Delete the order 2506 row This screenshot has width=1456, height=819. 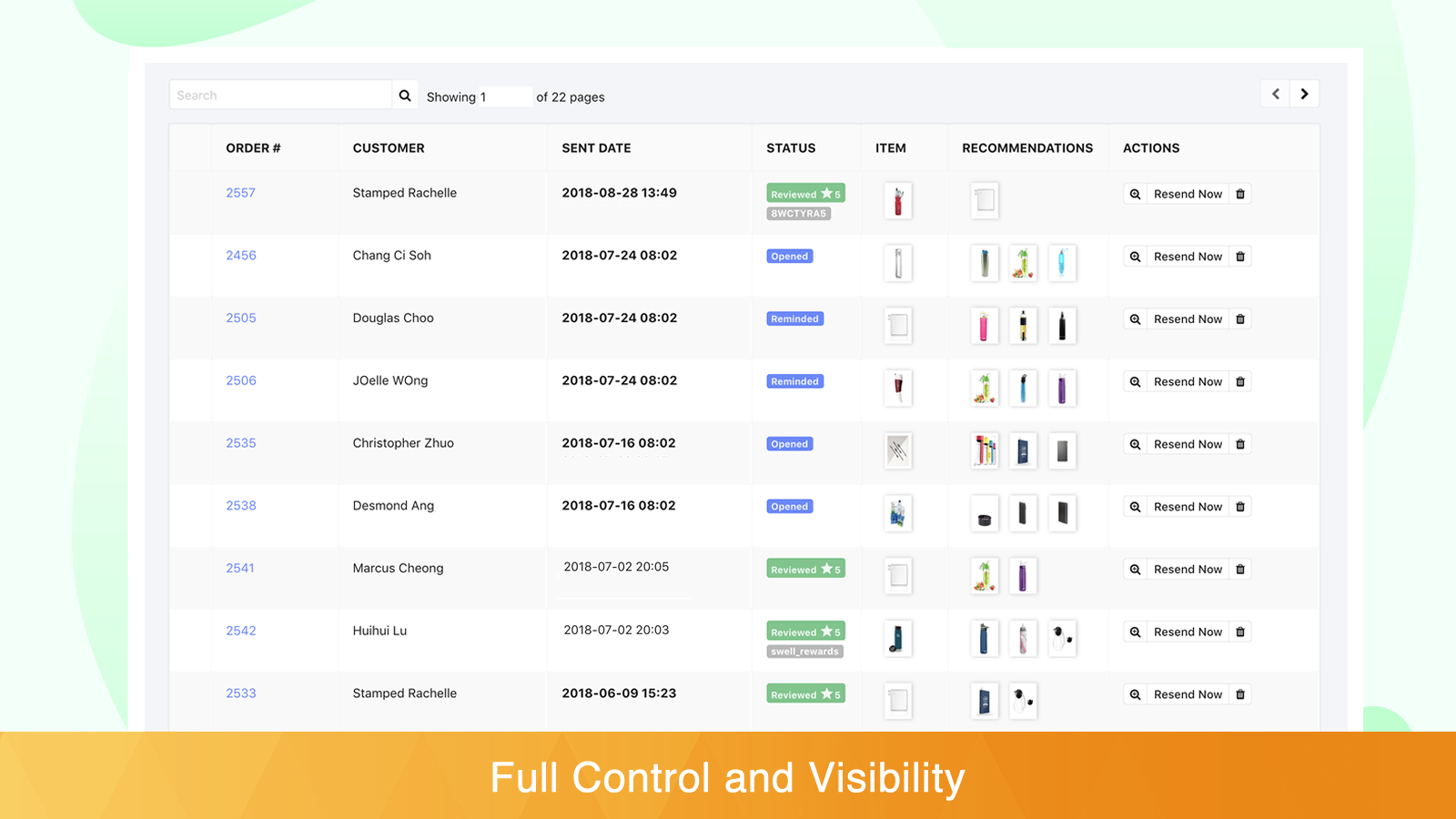pyautogui.click(x=1240, y=382)
